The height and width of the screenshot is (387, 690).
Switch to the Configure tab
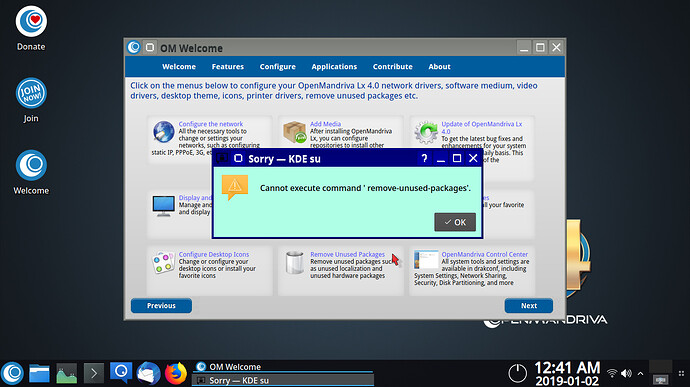pyautogui.click(x=278, y=66)
